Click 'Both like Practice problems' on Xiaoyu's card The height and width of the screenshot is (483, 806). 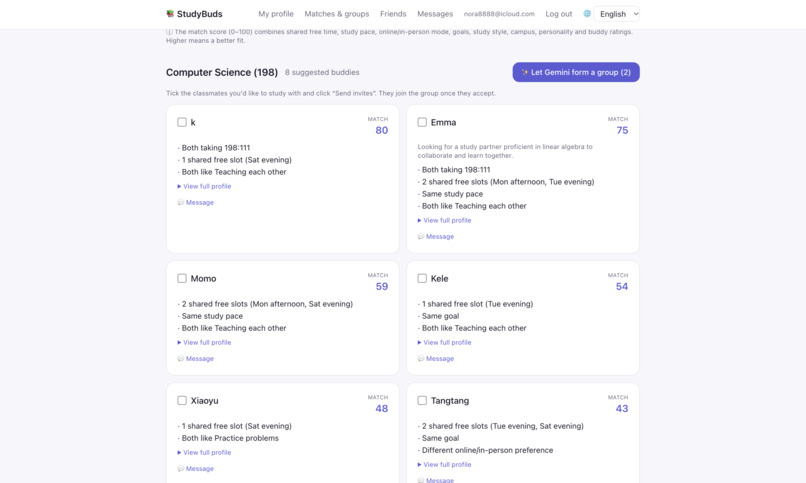pos(230,438)
